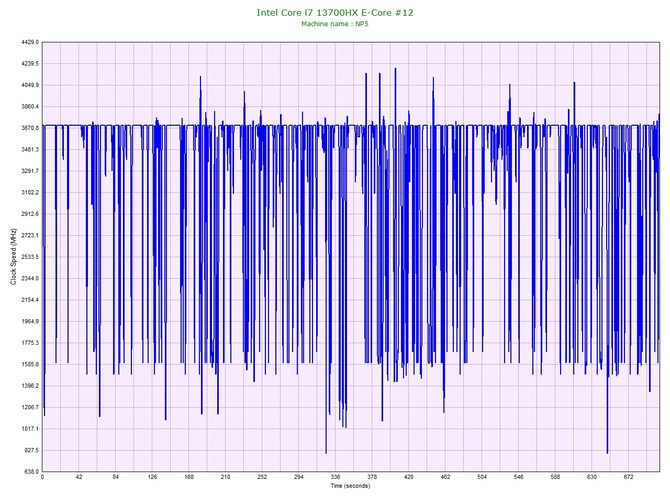Click the 252 tick on time axis
This screenshot has width=670, height=503.
(x=262, y=477)
